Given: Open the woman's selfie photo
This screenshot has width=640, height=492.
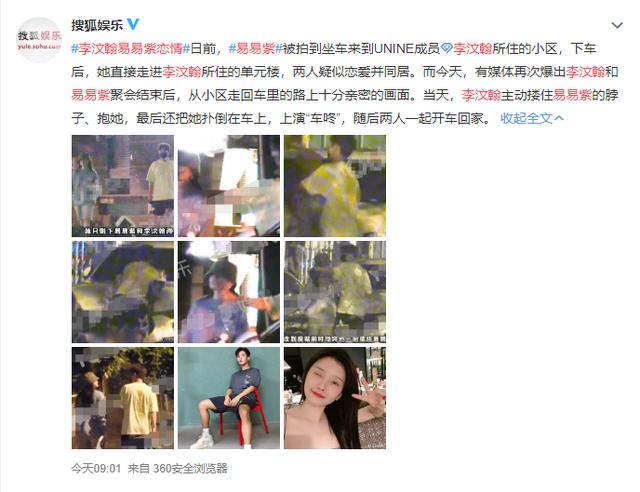Looking at the screenshot, I should click(335, 398).
